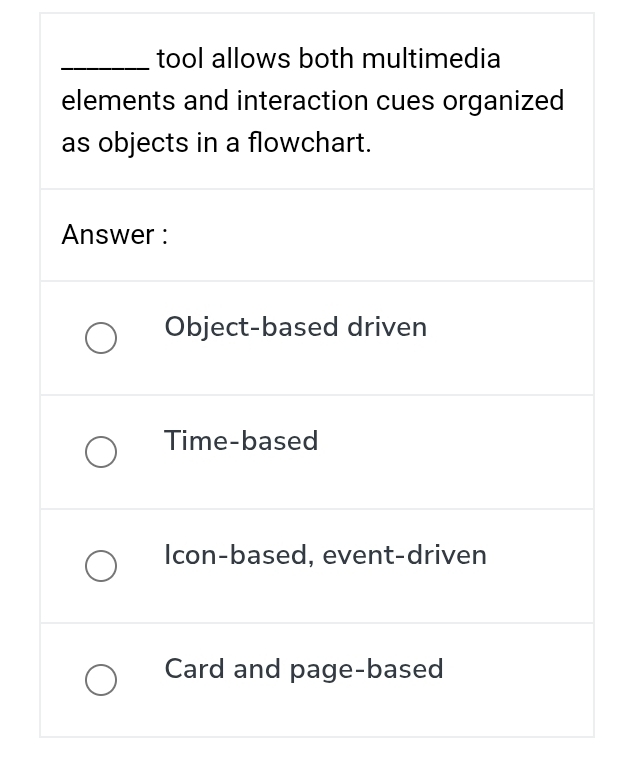
Task: Click the words "tool allows" in the question
Action: click(x=224, y=59)
